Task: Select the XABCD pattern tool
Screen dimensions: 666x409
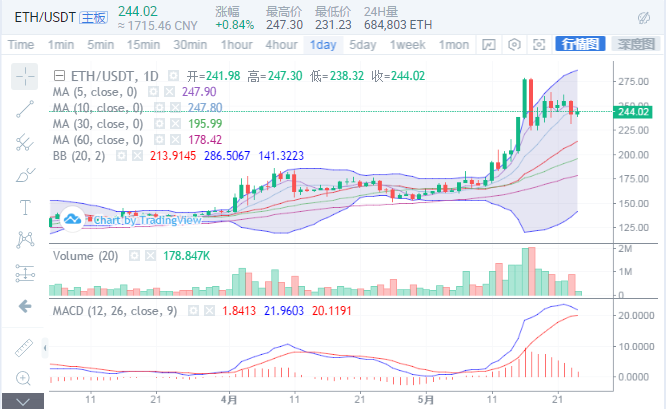Action: coord(25,240)
